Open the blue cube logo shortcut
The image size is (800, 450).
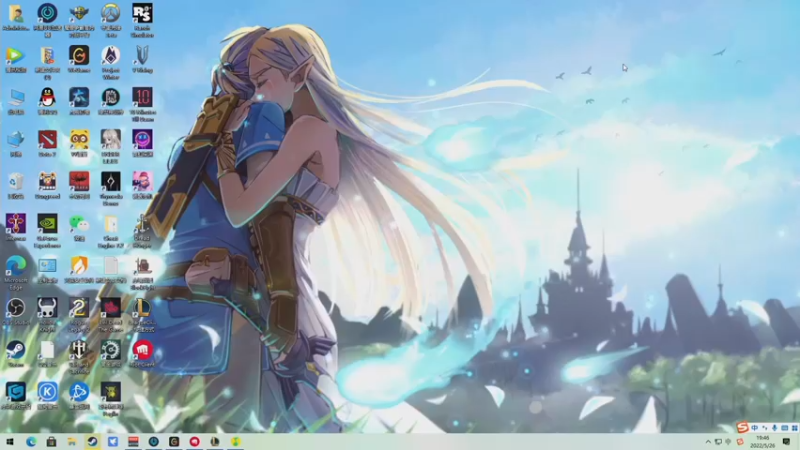point(16,392)
